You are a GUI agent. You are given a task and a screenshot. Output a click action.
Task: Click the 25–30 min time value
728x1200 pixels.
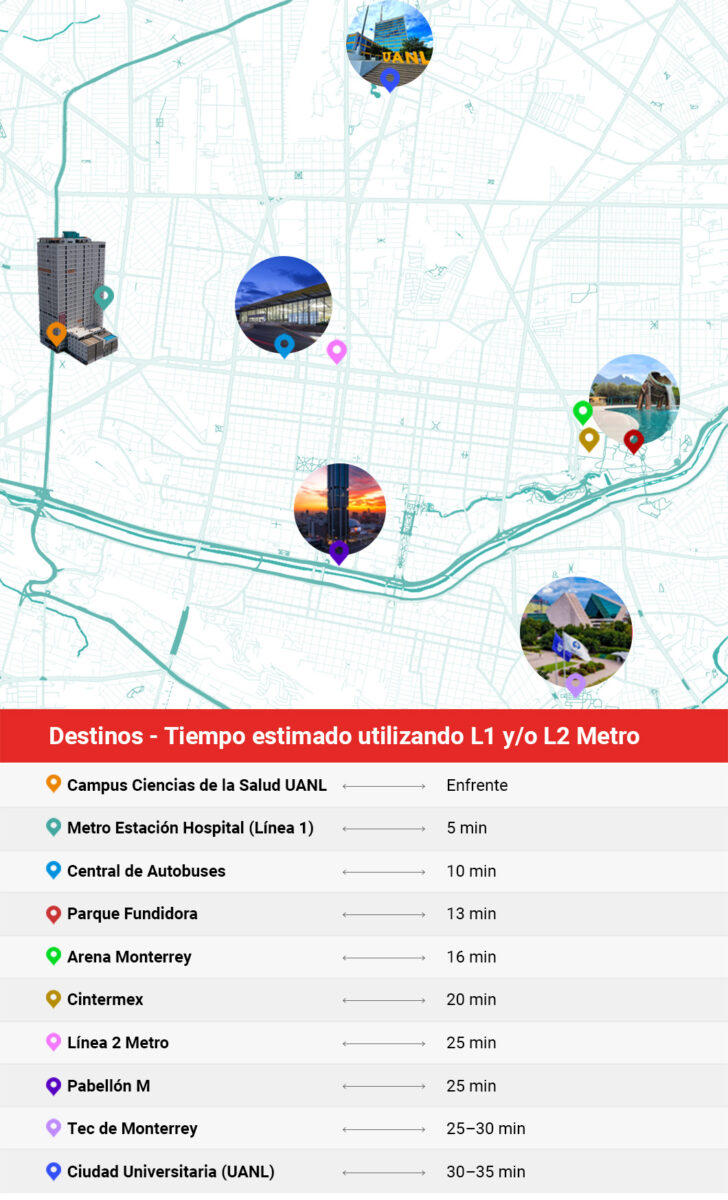[x=485, y=1128]
